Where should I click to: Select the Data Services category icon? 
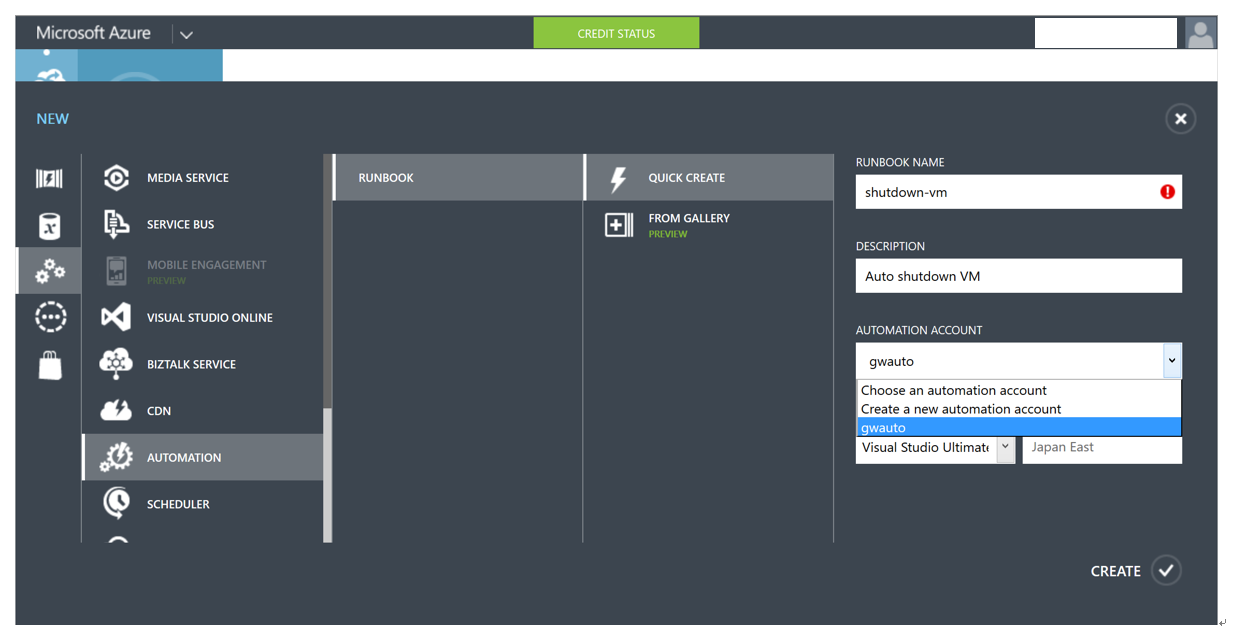coord(49,226)
